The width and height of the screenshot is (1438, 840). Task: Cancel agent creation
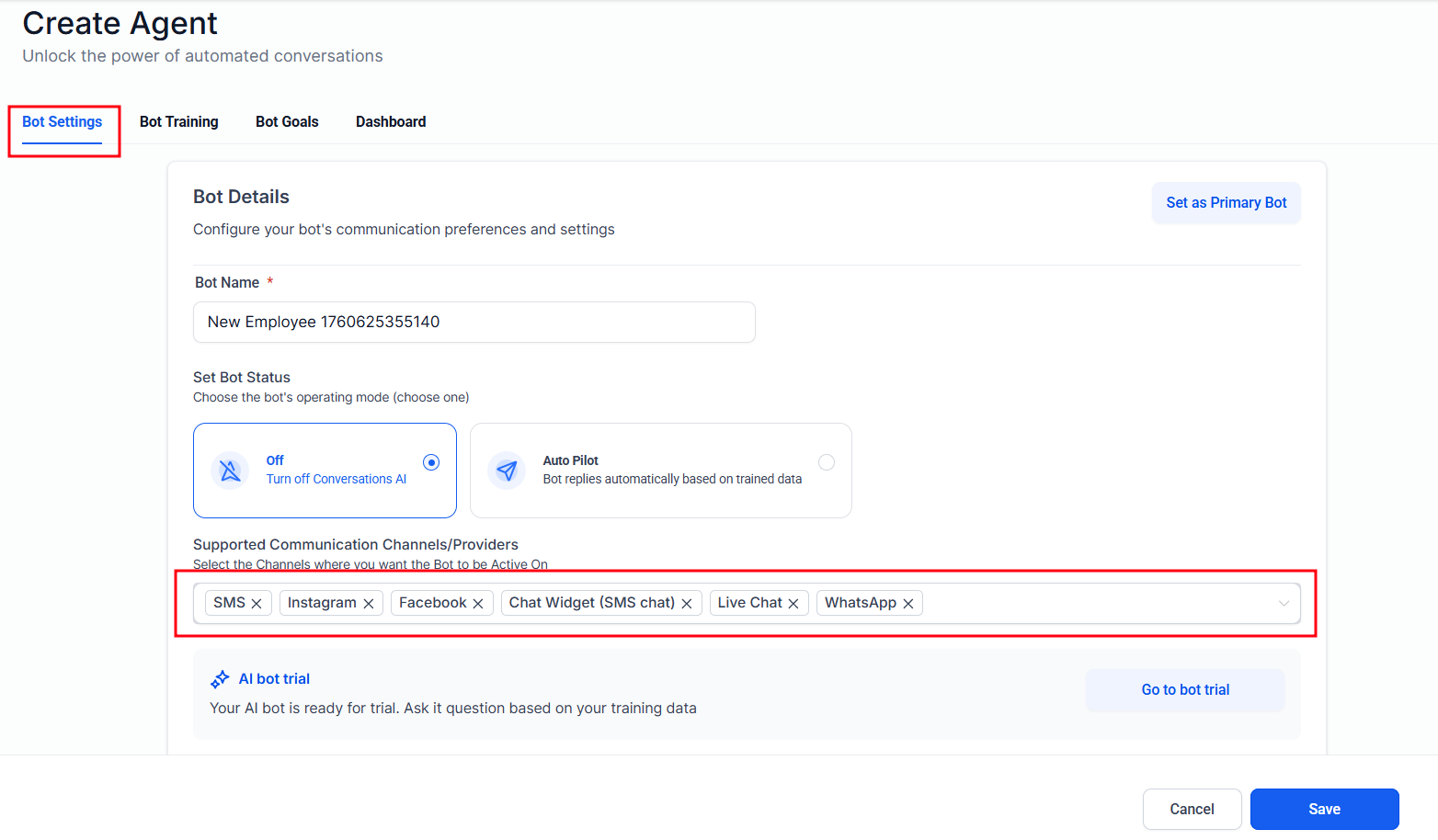[1192, 809]
